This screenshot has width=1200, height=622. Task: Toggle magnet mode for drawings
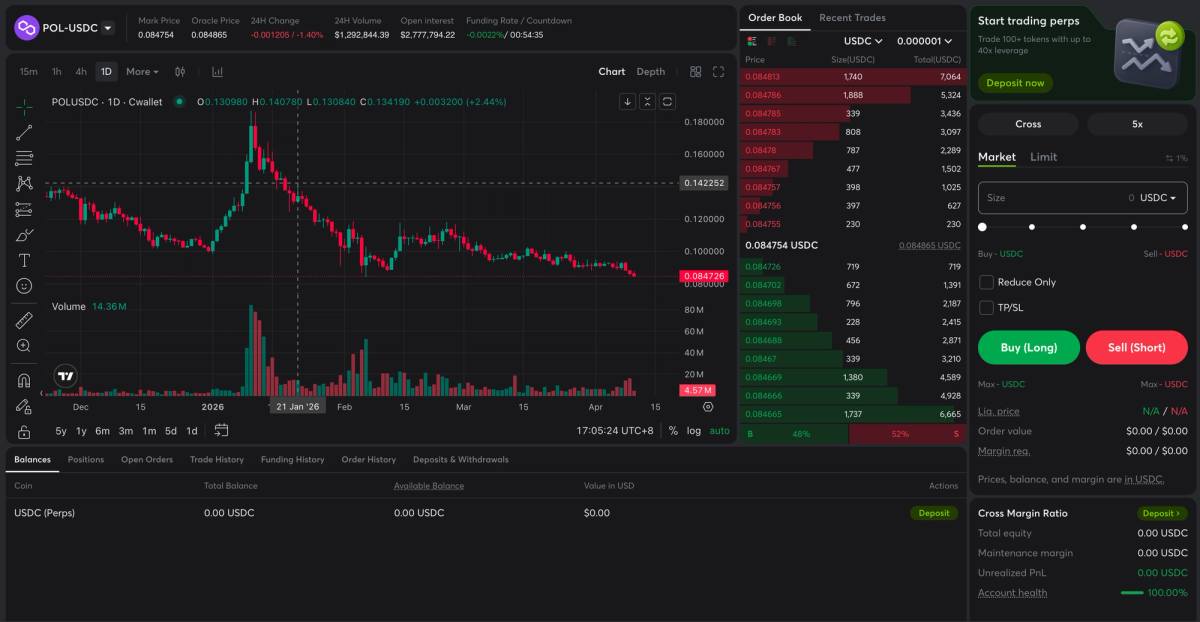[24, 380]
